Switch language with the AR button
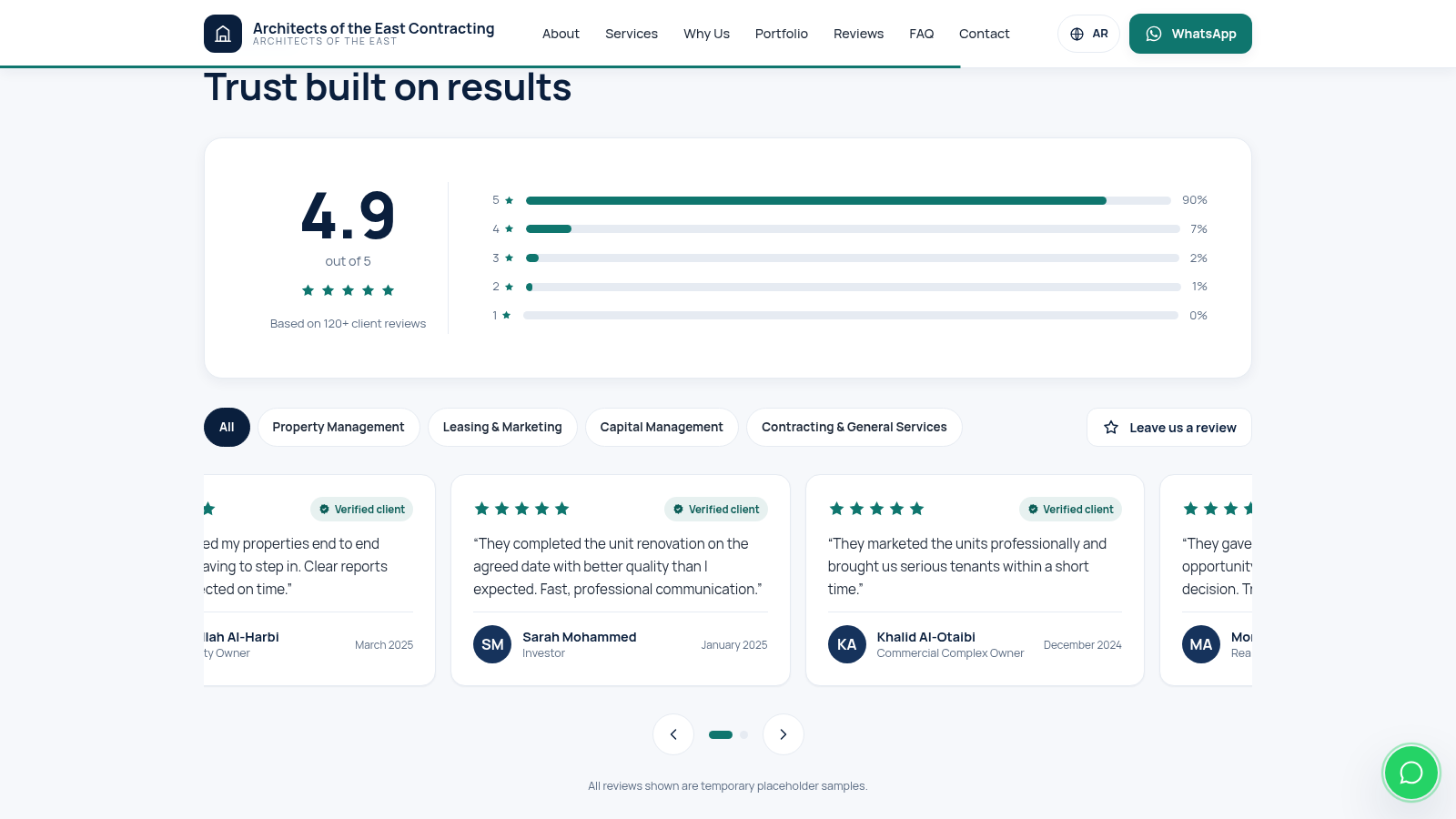The image size is (1456, 819). (1088, 34)
